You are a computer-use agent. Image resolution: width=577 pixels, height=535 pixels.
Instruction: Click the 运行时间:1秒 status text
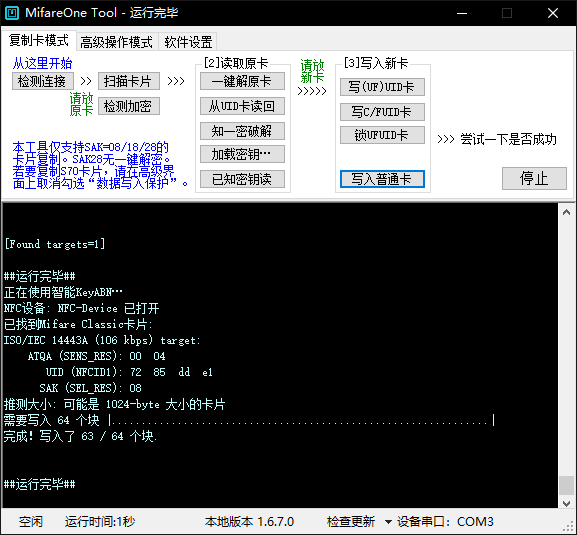(x=100, y=522)
